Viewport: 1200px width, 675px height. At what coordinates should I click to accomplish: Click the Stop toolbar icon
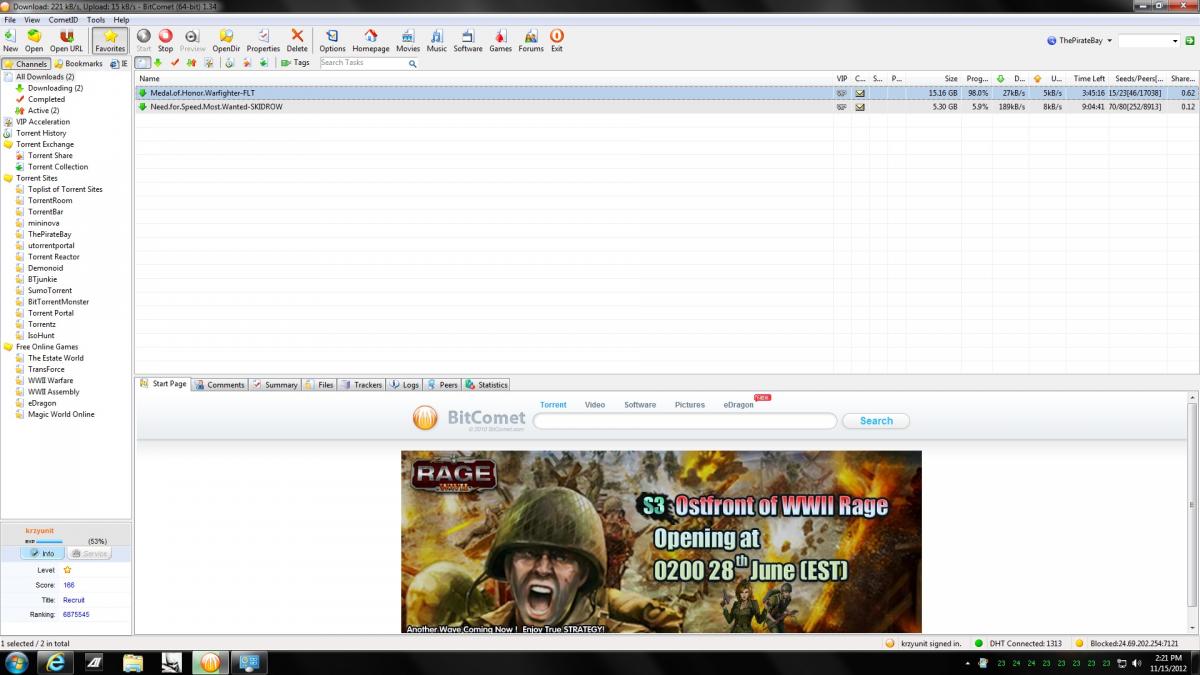point(165,40)
